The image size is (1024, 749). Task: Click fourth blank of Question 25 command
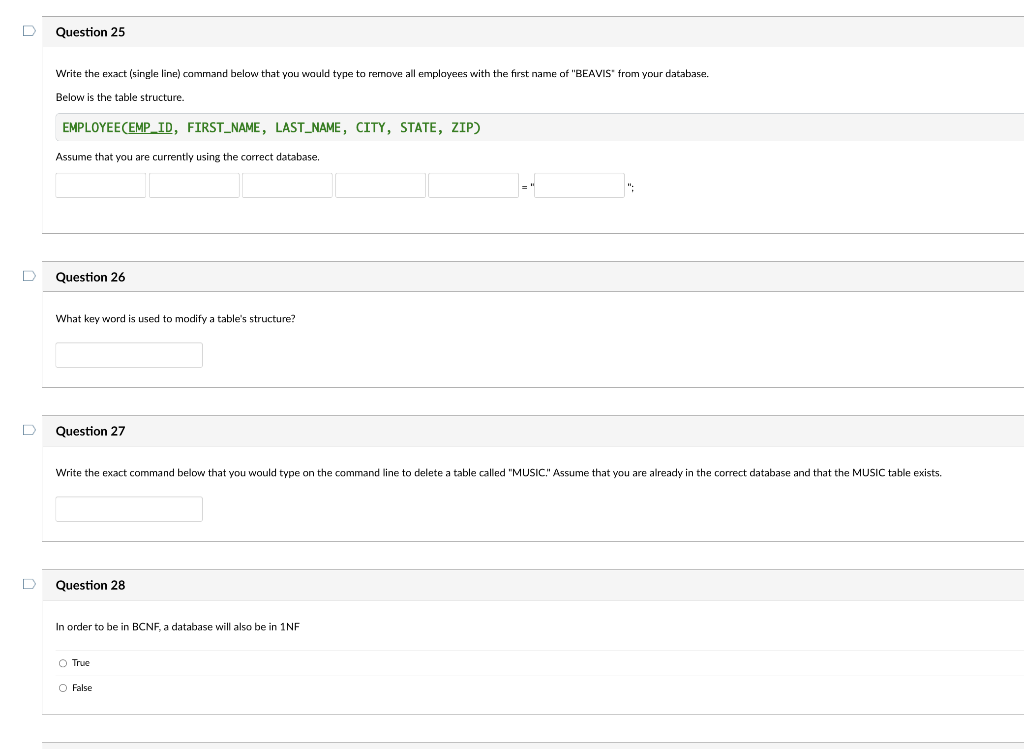click(380, 185)
